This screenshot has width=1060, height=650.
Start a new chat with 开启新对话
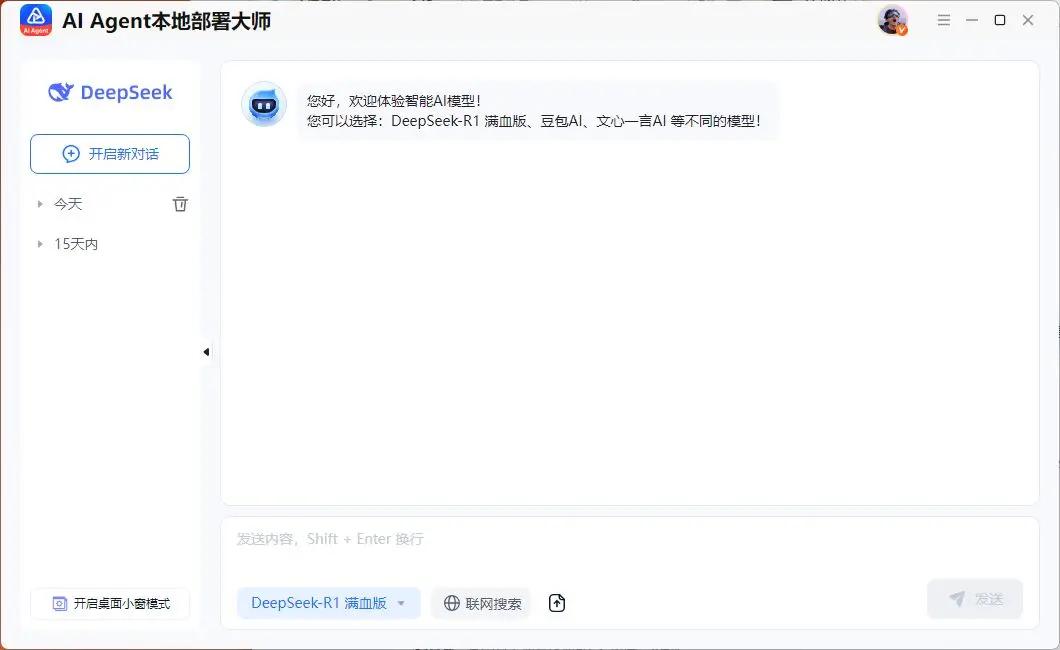(x=110, y=154)
